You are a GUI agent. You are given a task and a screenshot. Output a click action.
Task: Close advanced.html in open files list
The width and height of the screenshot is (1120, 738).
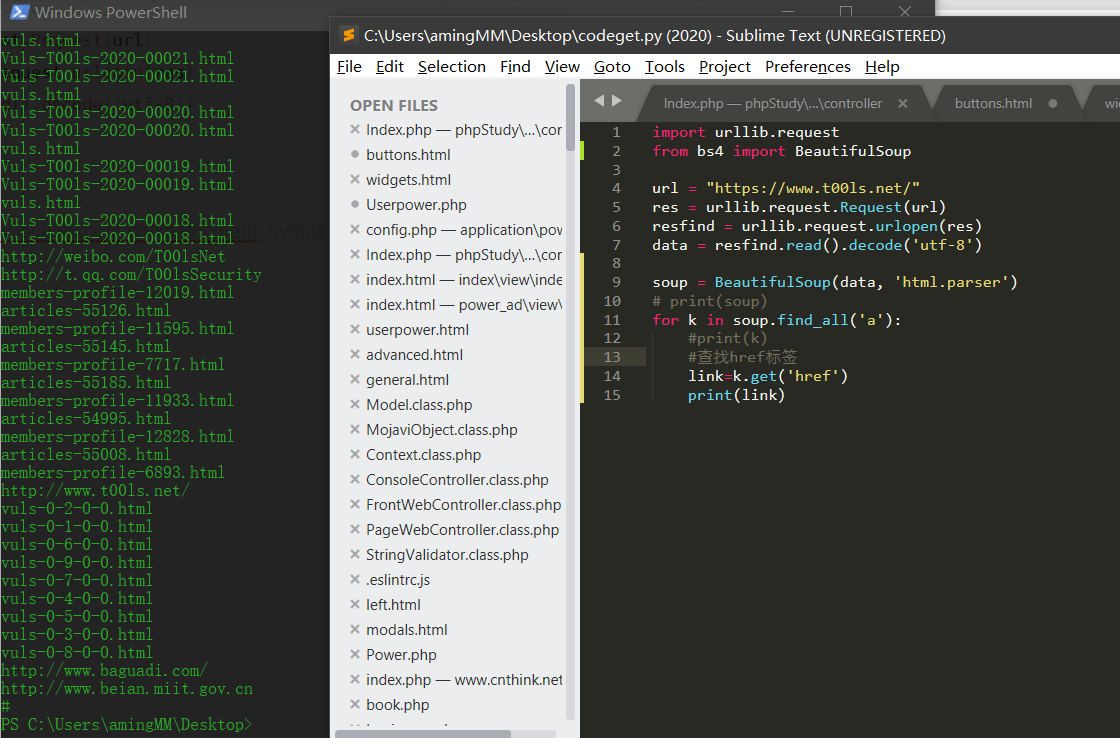355,354
